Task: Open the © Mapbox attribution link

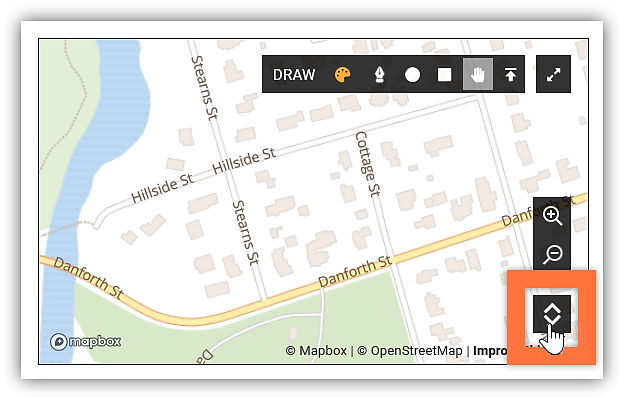Action: point(316,351)
